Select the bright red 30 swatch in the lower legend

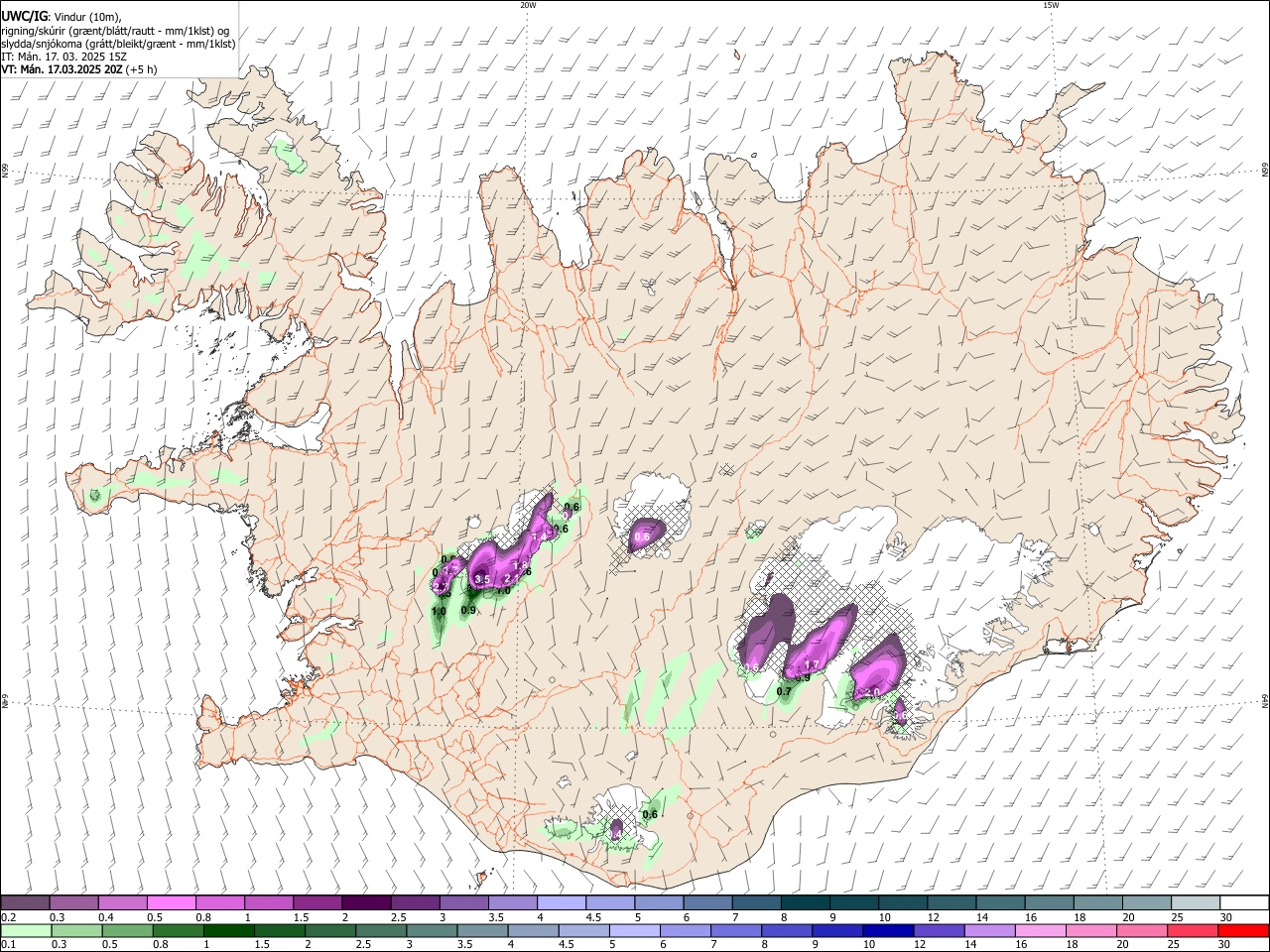[1244, 930]
